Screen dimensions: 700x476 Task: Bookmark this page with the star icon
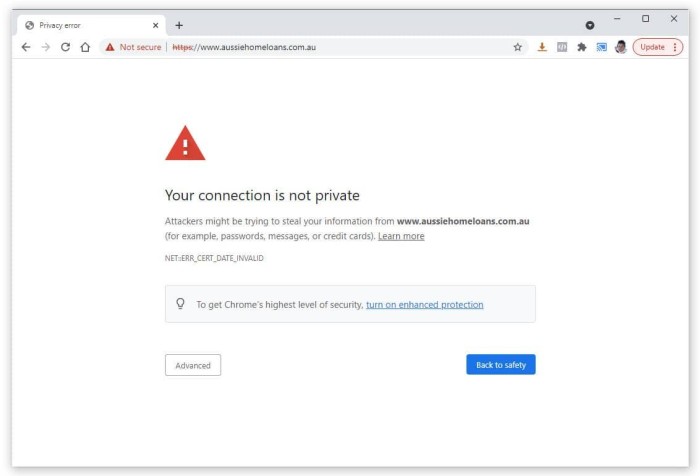pos(517,47)
